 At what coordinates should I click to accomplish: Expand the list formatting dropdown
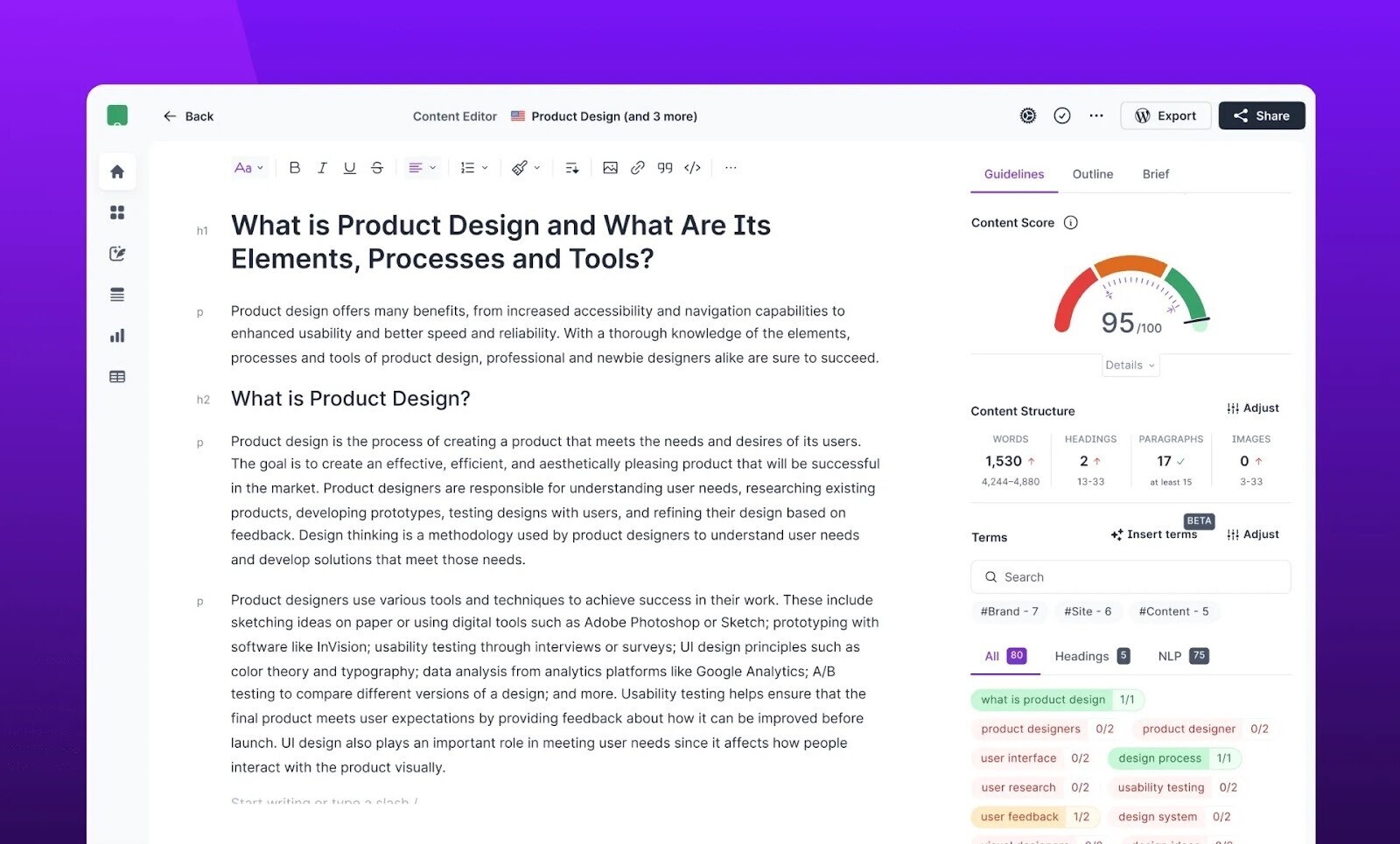click(x=473, y=167)
